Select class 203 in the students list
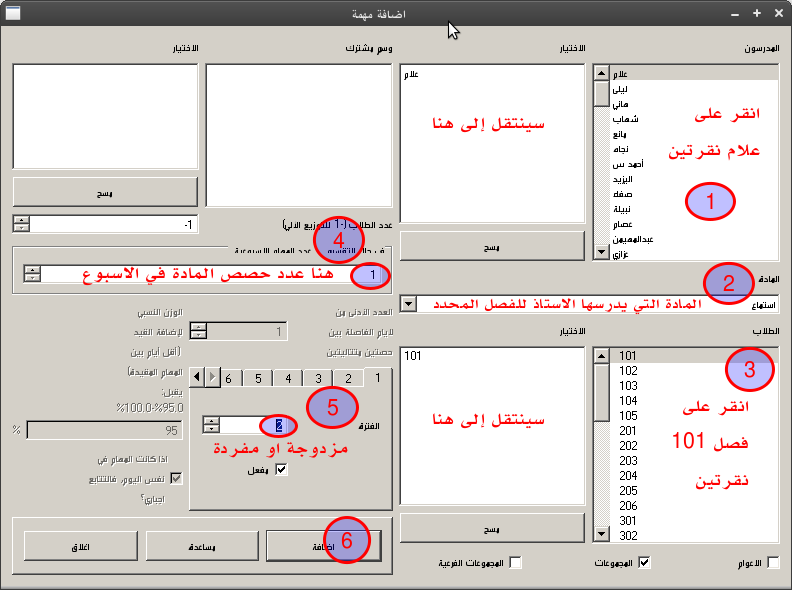The height and width of the screenshot is (590, 792). [x=626, y=460]
